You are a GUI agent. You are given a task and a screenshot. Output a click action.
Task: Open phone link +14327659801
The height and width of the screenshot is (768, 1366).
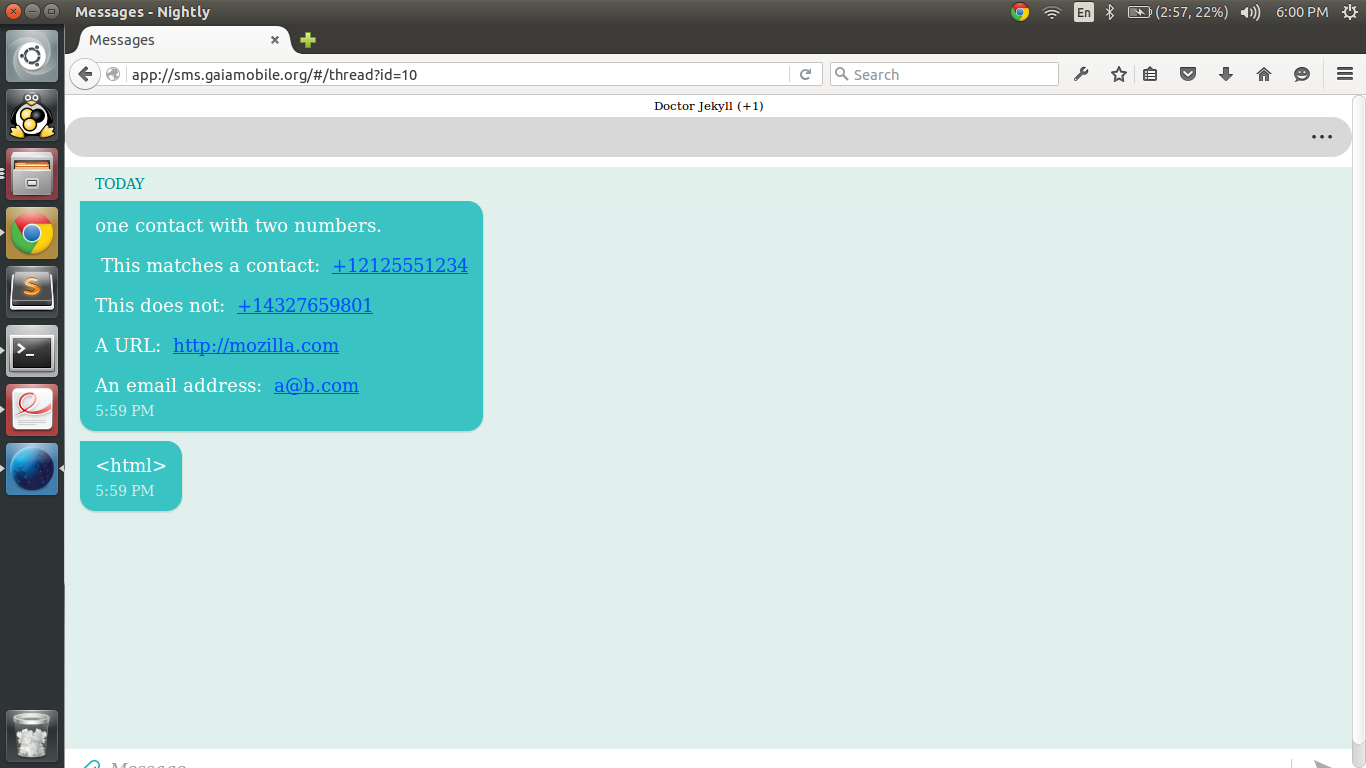pos(305,305)
